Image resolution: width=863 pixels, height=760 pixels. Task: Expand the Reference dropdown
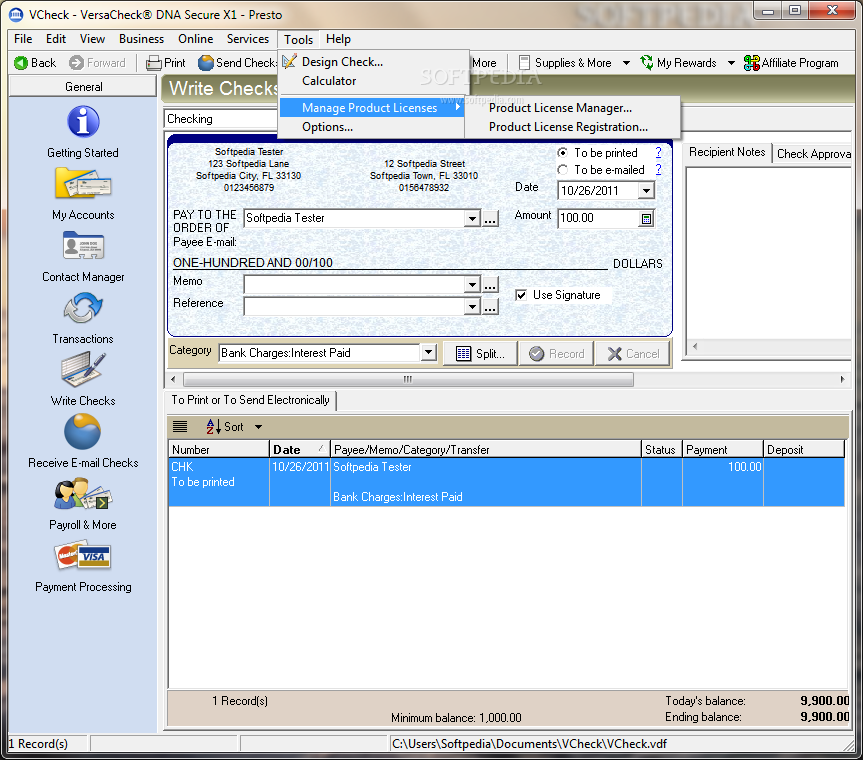pyautogui.click(x=472, y=307)
